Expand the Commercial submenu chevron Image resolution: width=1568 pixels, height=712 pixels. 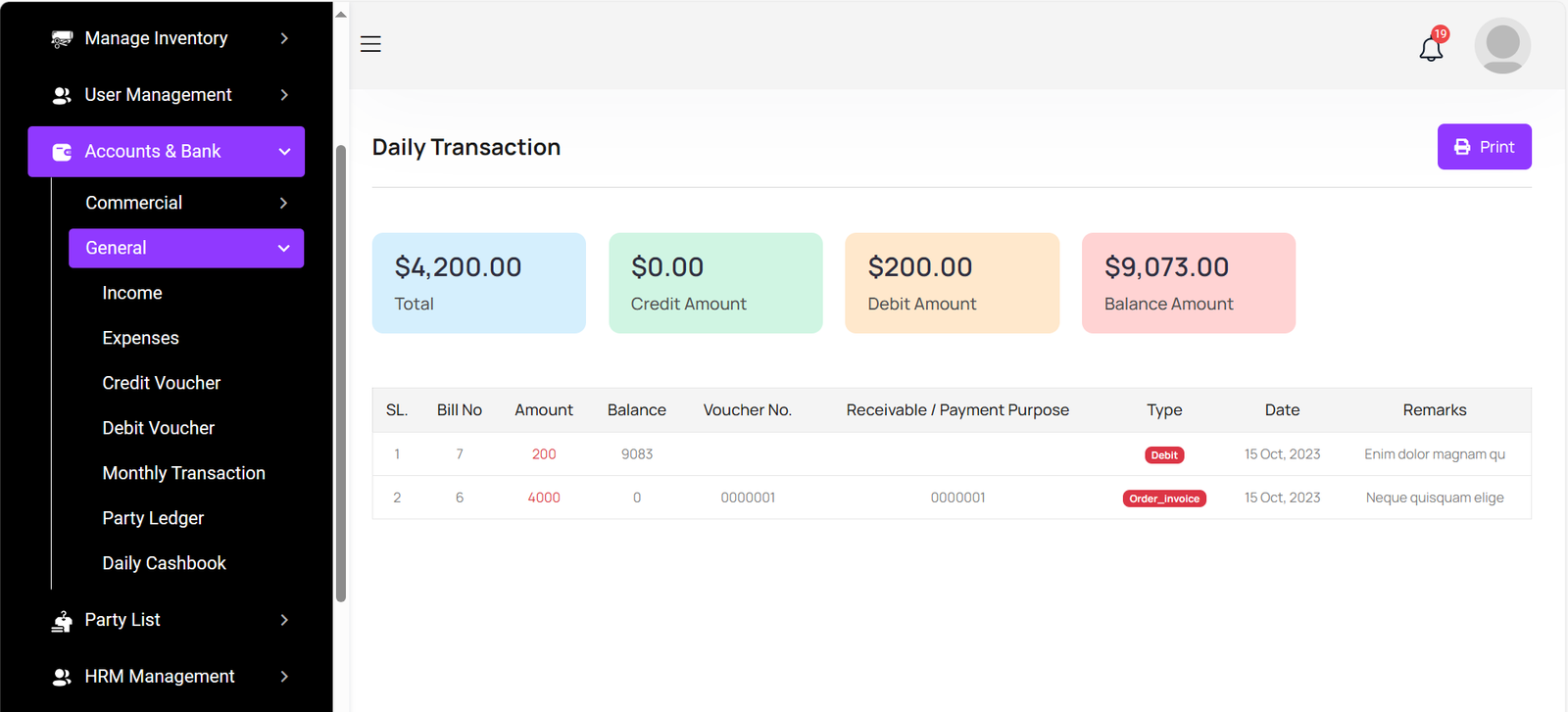(x=283, y=203)
